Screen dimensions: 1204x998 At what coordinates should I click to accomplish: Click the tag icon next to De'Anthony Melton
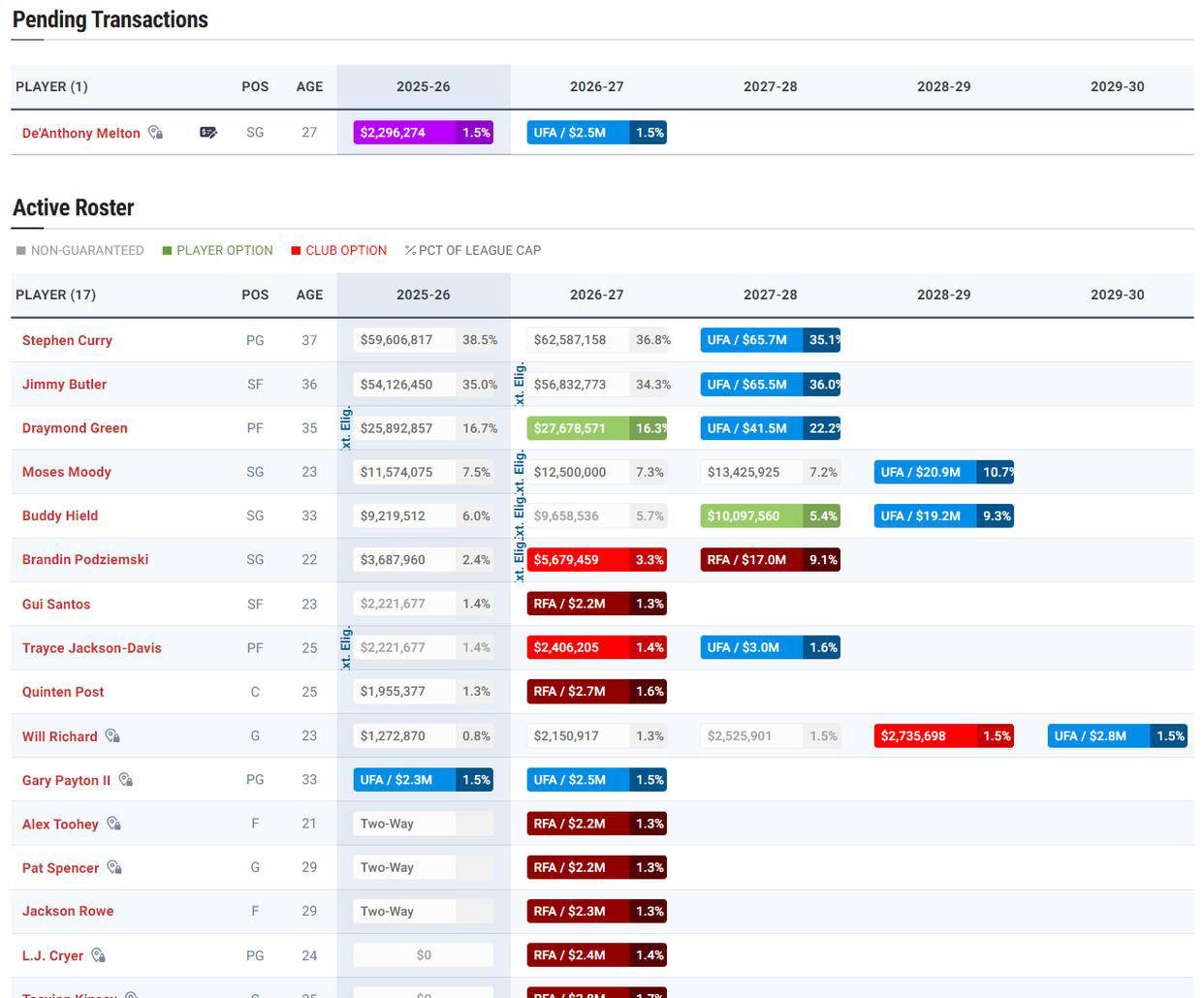[155, 133]
